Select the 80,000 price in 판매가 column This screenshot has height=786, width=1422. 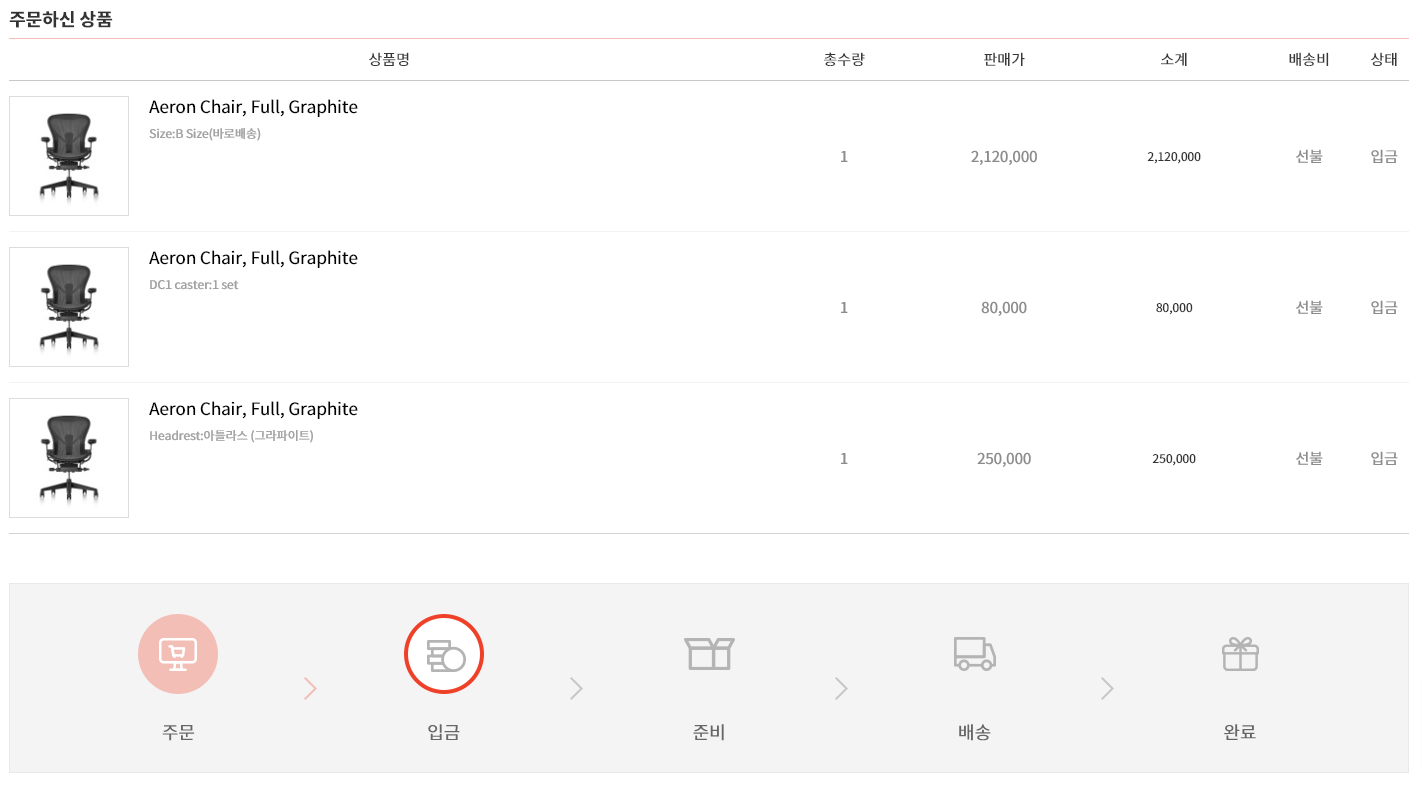(1004, 308)
